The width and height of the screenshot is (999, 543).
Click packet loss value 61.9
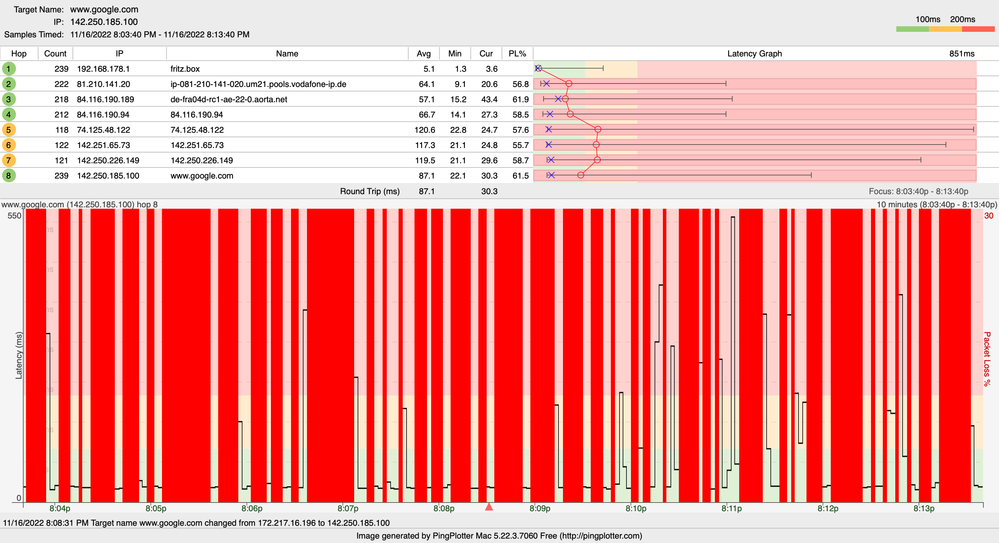[x=521, y=99]
